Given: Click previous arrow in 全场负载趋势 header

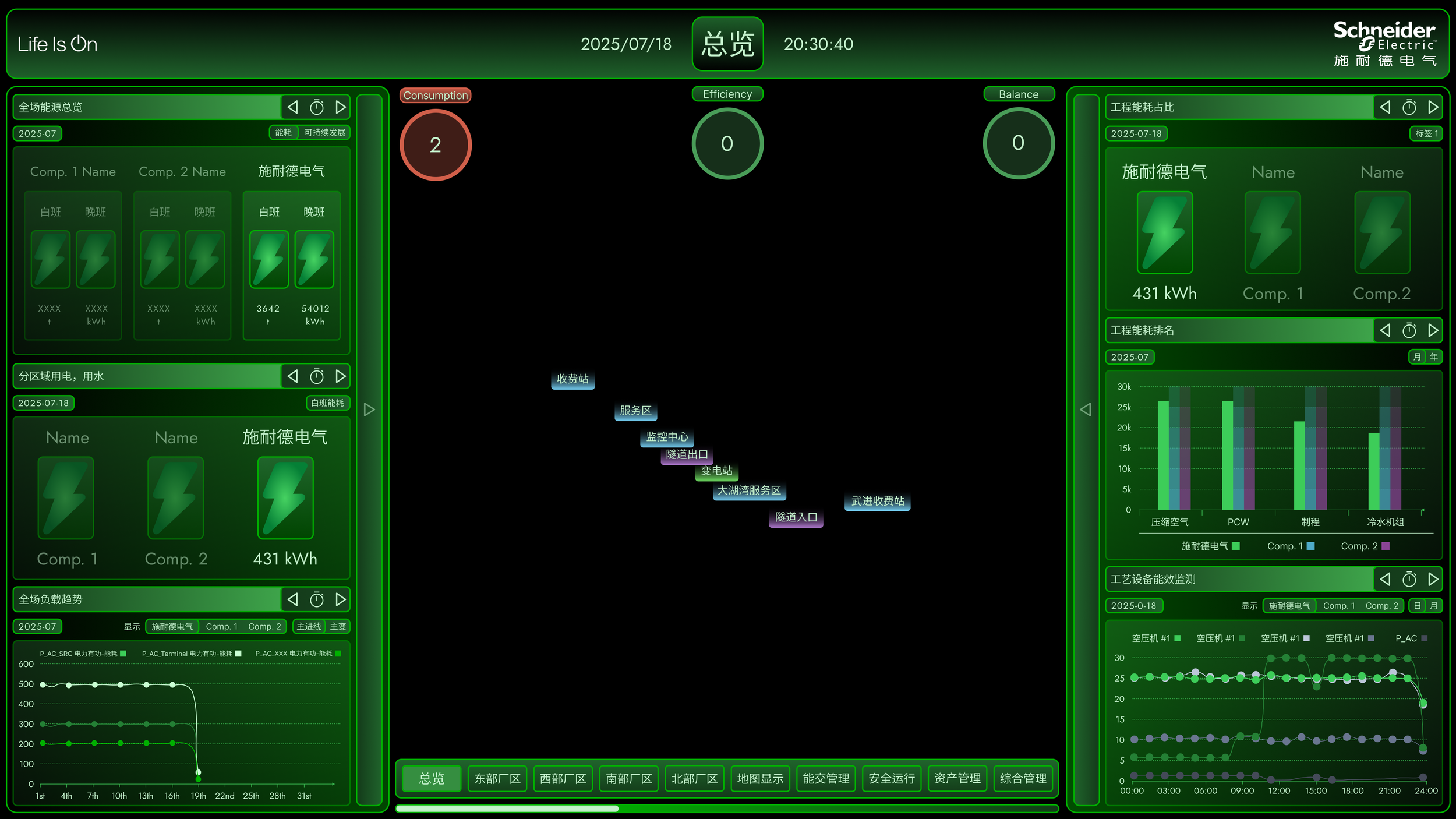Looking at the screenshot, I should [293, 599].
